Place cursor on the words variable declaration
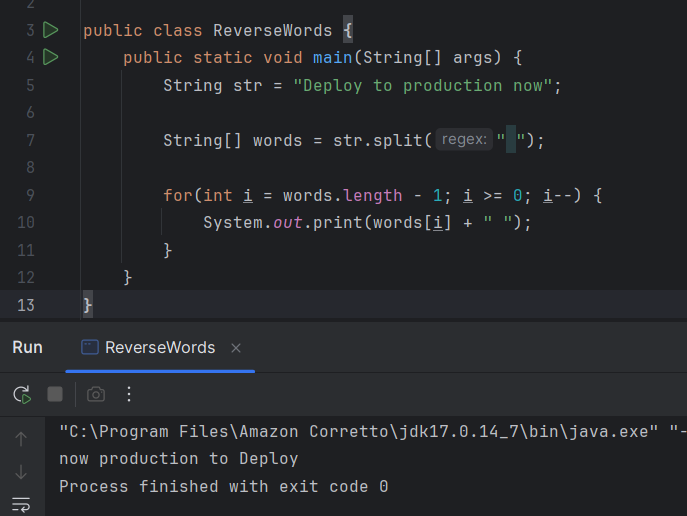Image resolution: width=687 pixels, height=516 pixels. point(277,141)
